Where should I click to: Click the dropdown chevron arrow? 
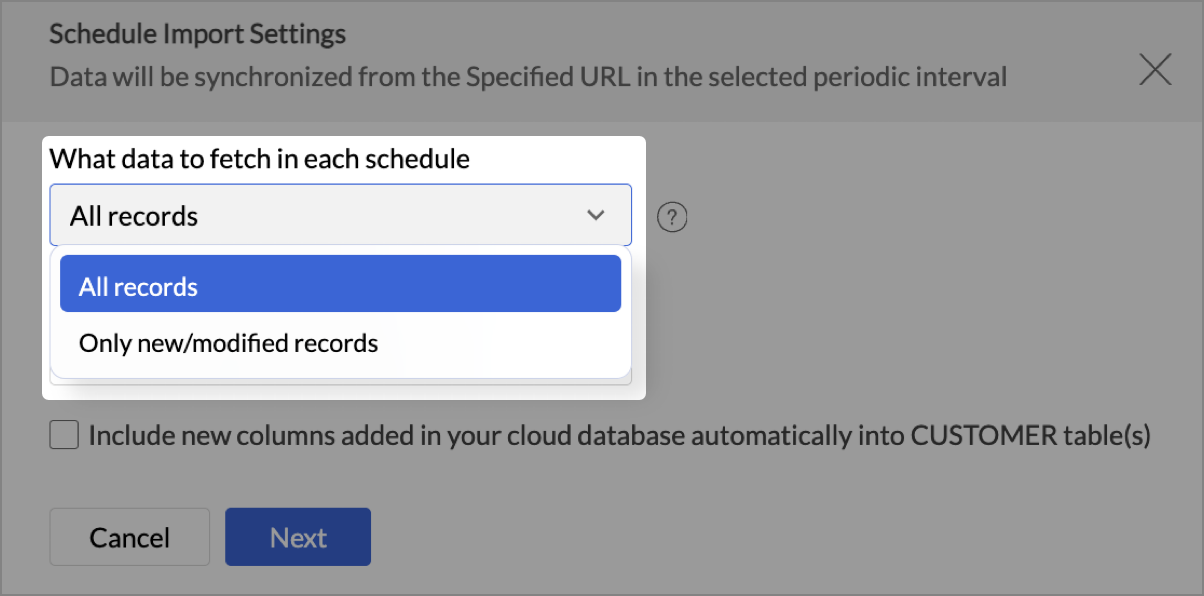coord(596,215)
